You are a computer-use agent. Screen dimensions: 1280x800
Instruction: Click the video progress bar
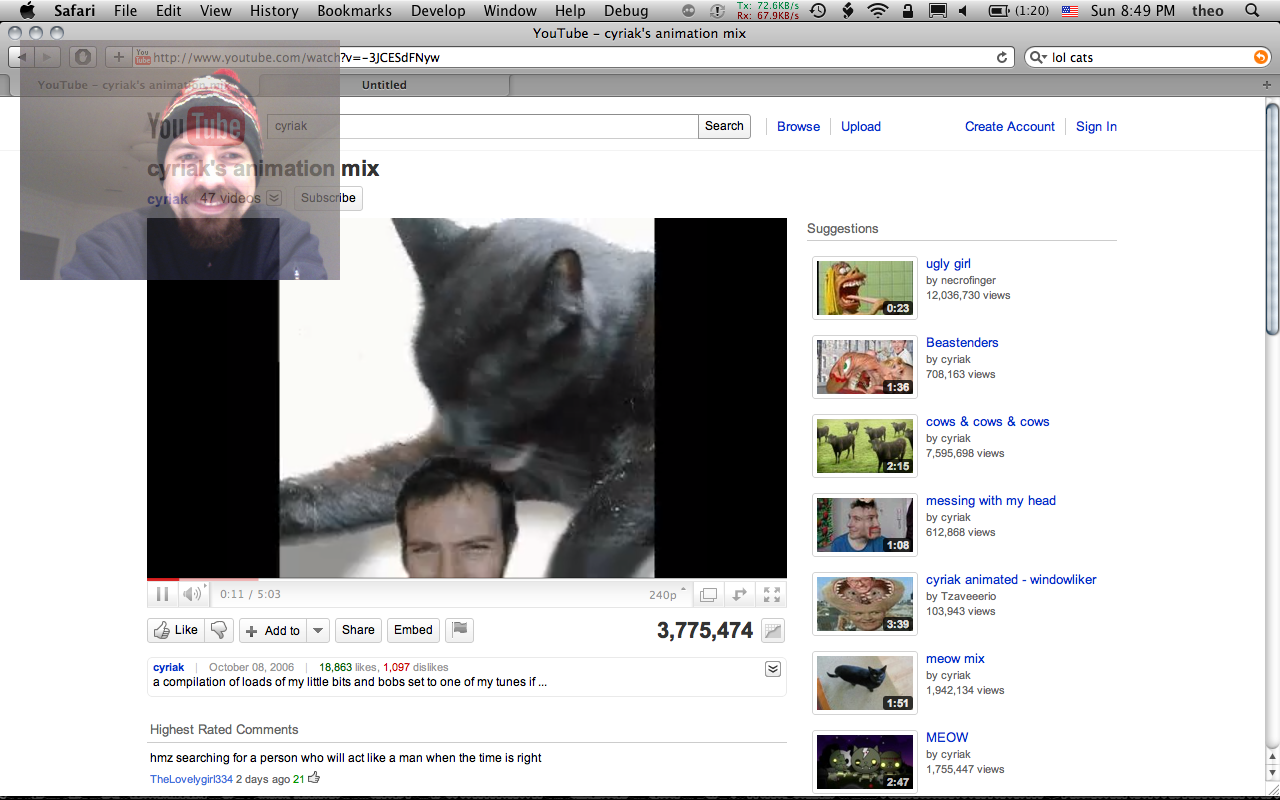tap(466, 579)
